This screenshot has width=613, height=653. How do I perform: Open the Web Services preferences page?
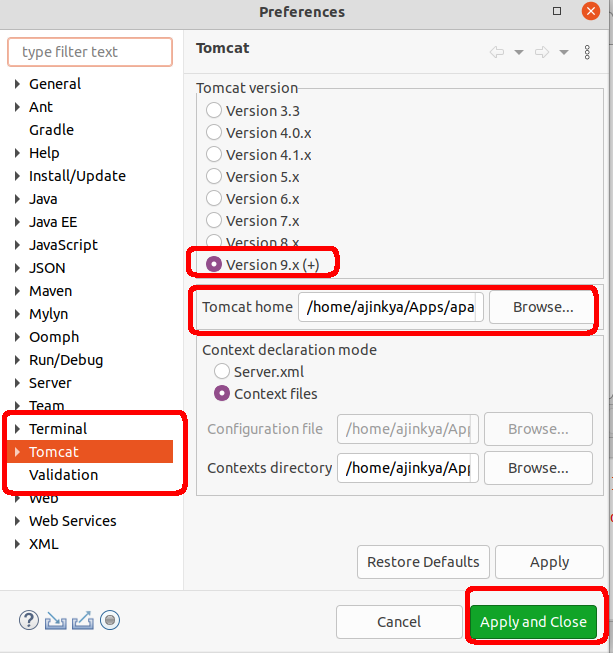pyautogui.click(x=72, y=521)
